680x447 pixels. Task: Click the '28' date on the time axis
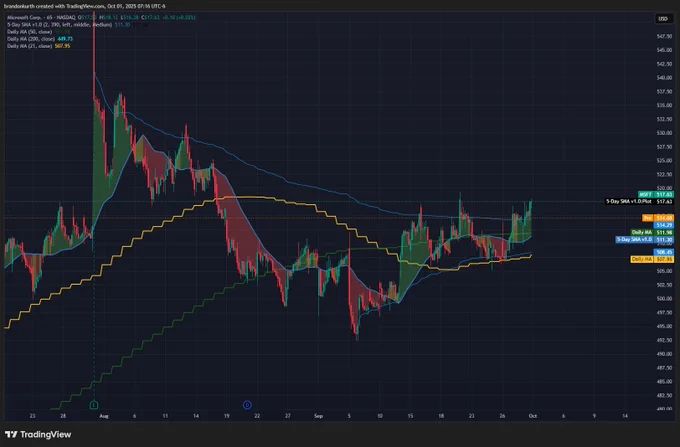coord(63,416)
